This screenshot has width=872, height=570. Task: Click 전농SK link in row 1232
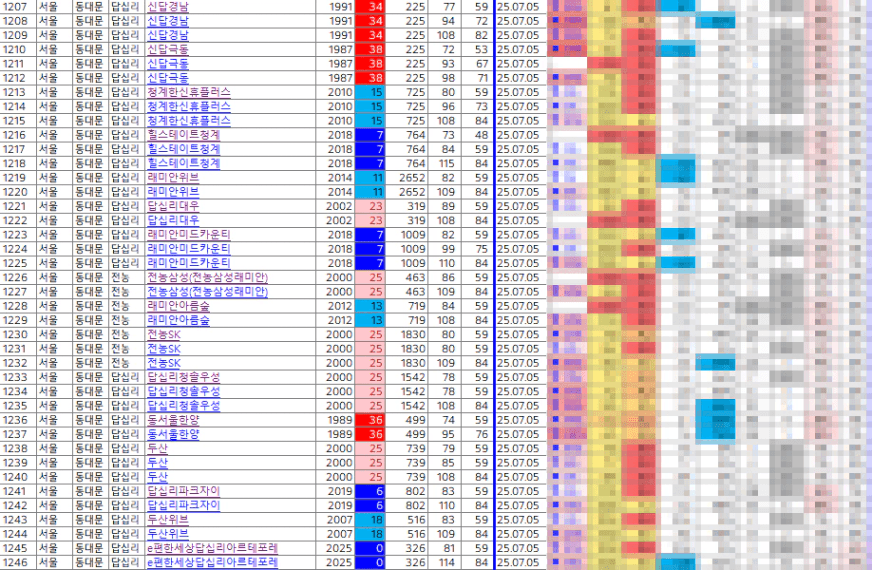tap(164, 363)
